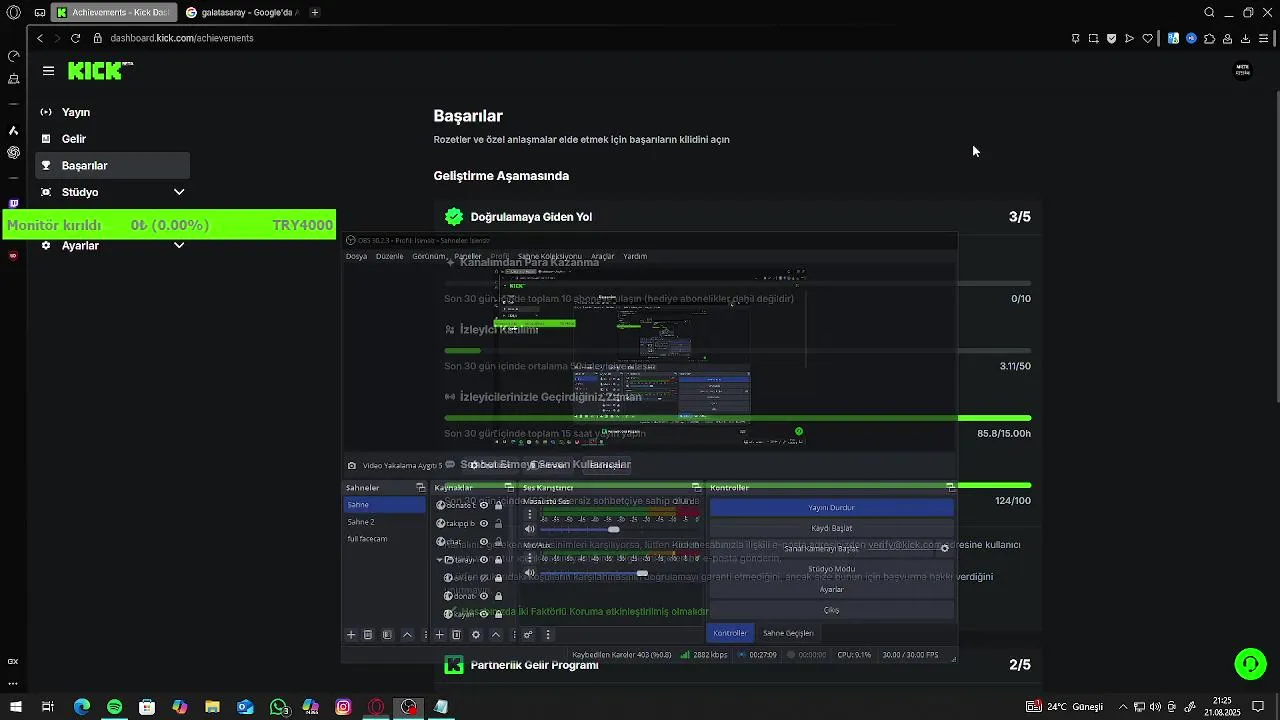Open OBS audio mixer three-dot menu
The width and height of the screenshot is (1280, 720).
click(547, 635)
